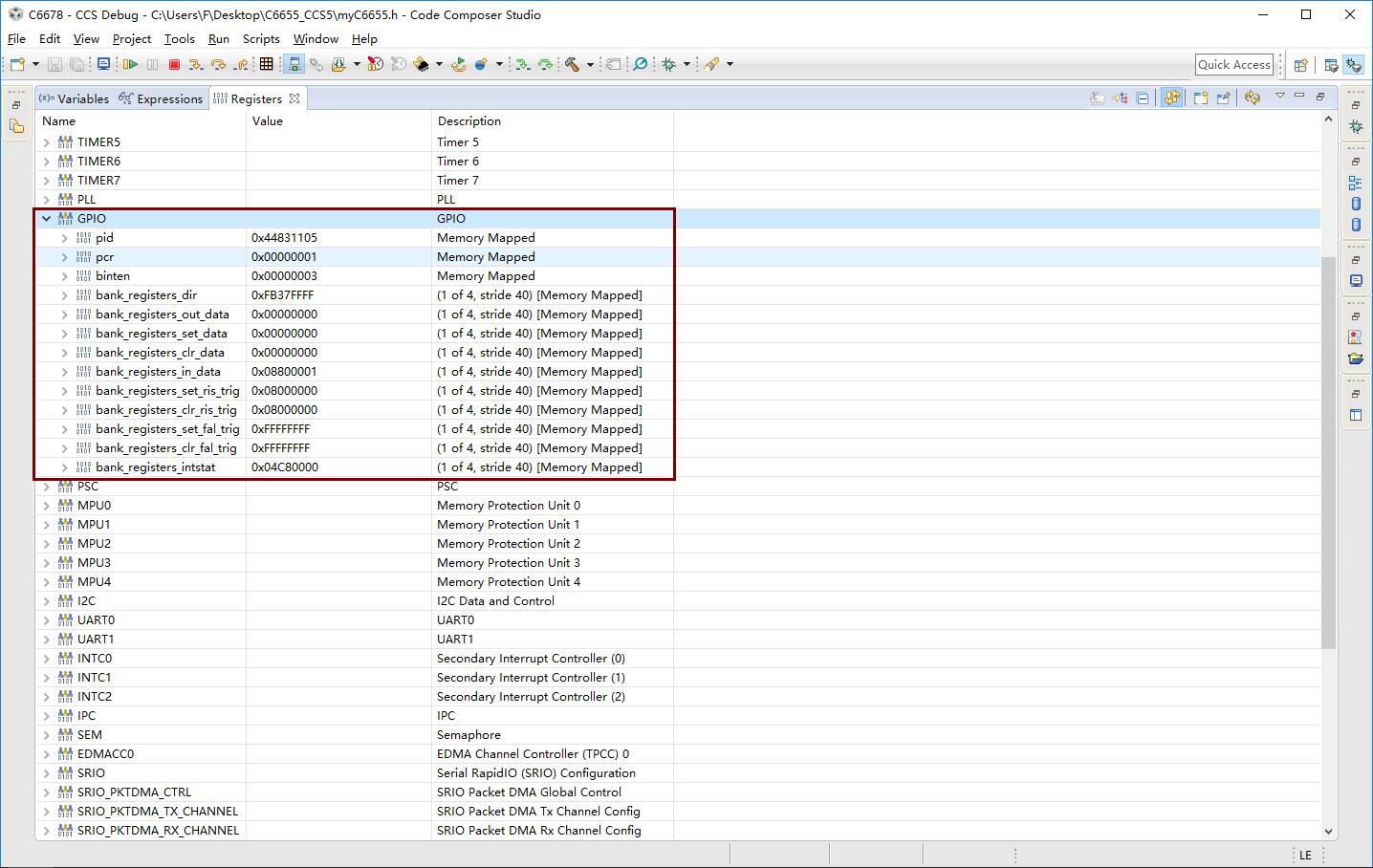This screenshot has width=1373, height=868.
Task: Open the File menu
Action: pos(16,39)
